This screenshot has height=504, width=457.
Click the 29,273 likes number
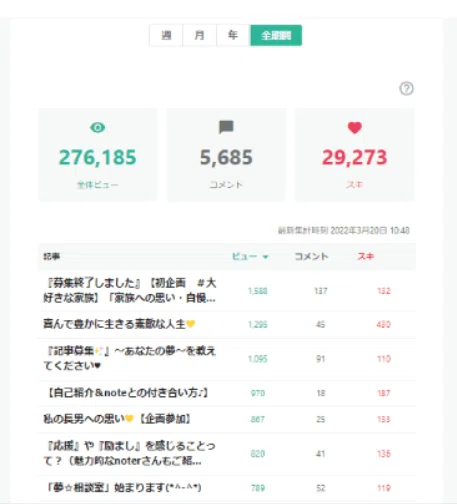click(355, 157)
